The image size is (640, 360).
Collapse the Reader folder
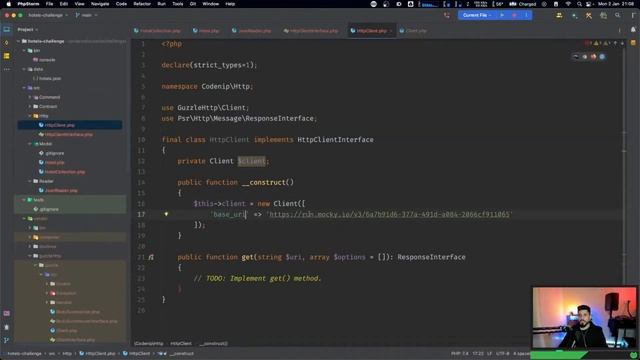[30, 181]
